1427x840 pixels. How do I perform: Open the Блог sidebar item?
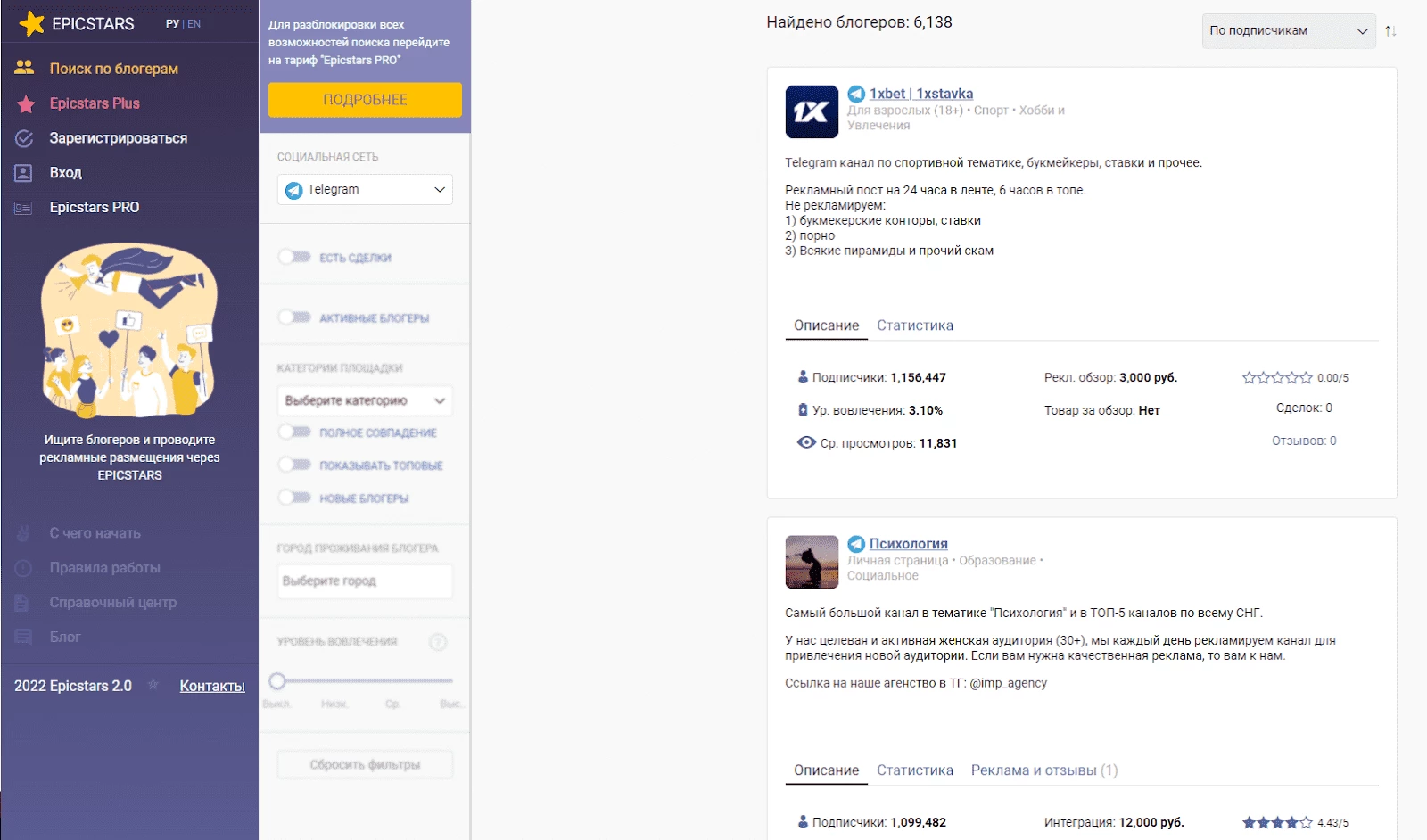pyautogui.click(x=65, y=637)
